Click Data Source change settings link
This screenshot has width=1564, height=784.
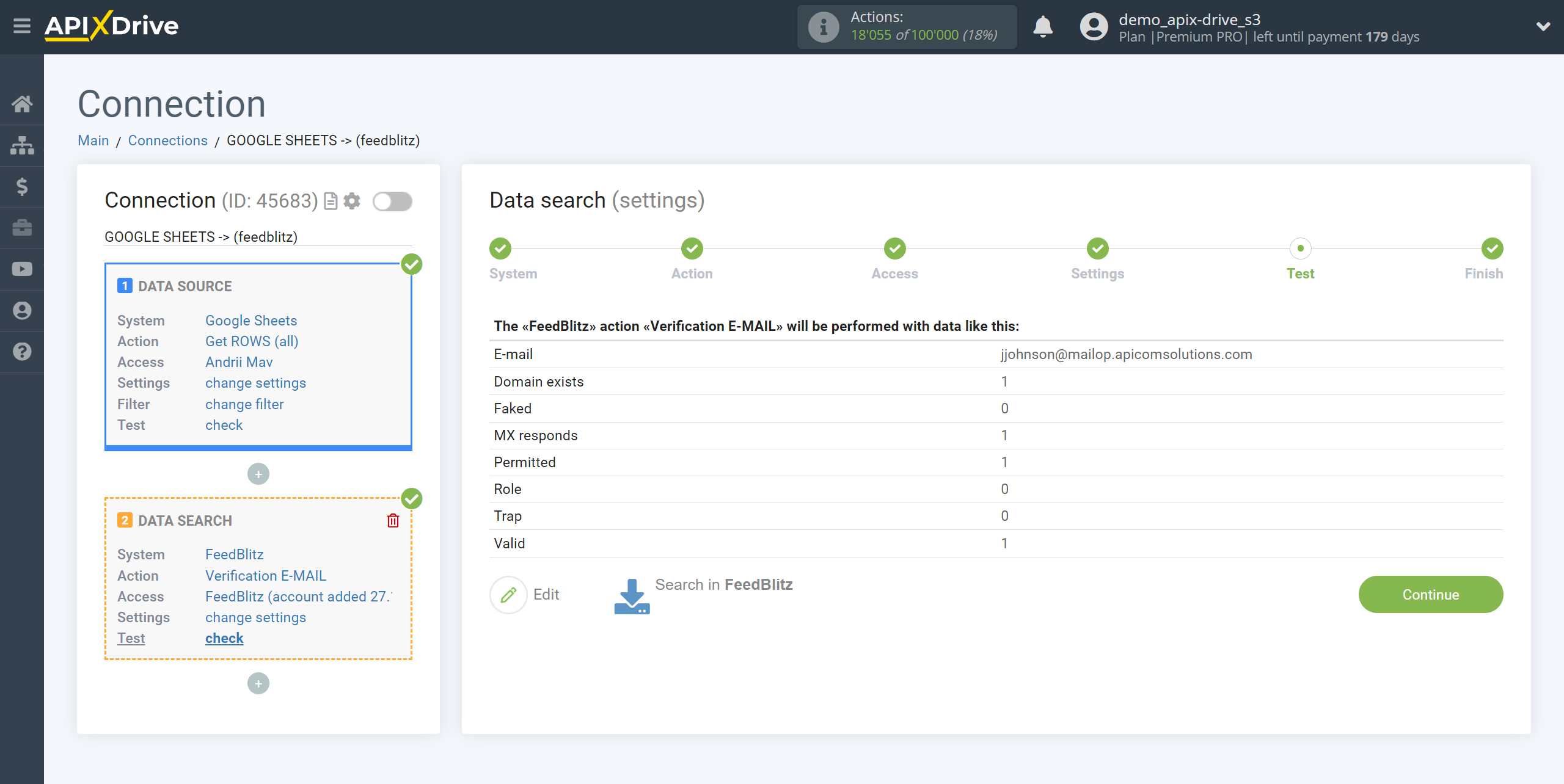[255, 383]
